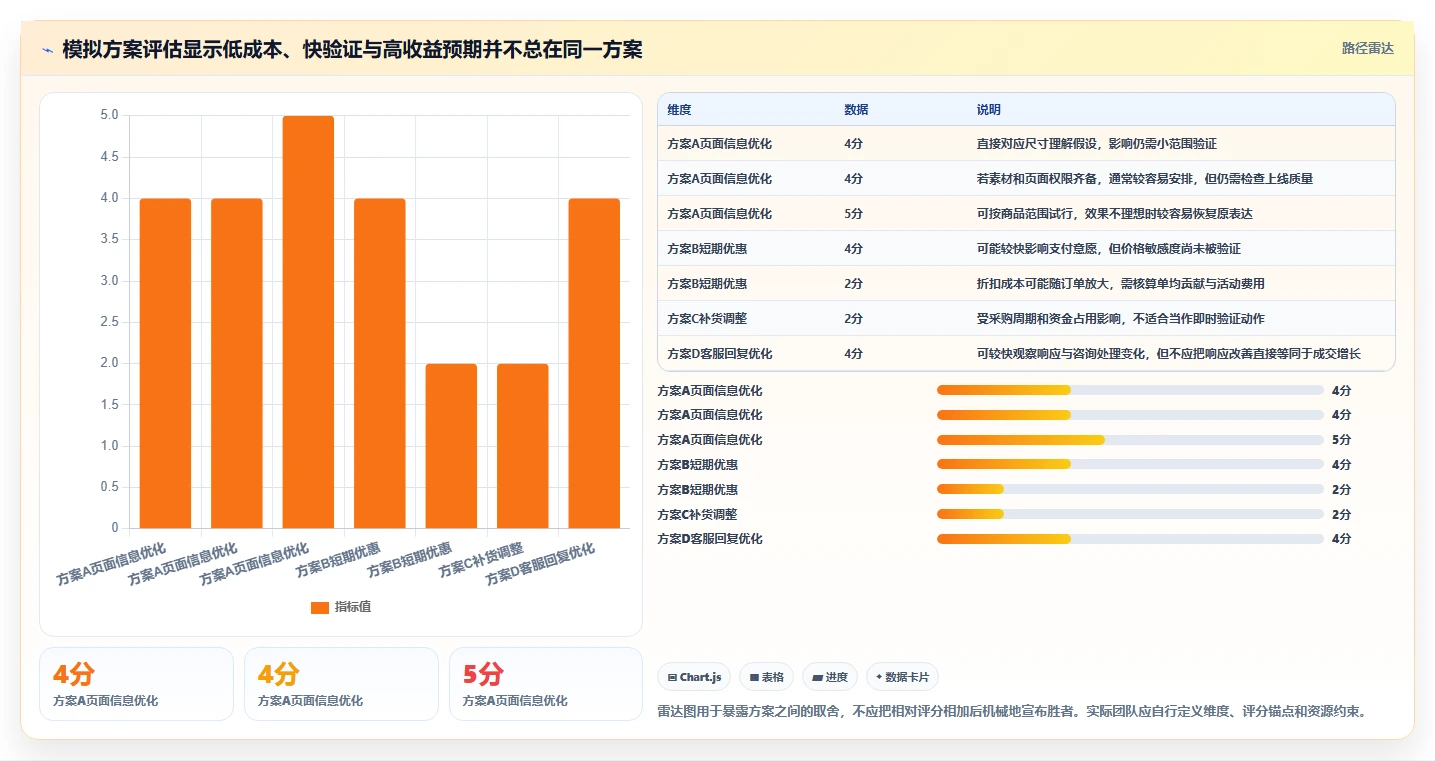Click the 方案A页面信息优化 5分 progress bar
This screenshot has width=1435, height=761.
pos(1130,440)
